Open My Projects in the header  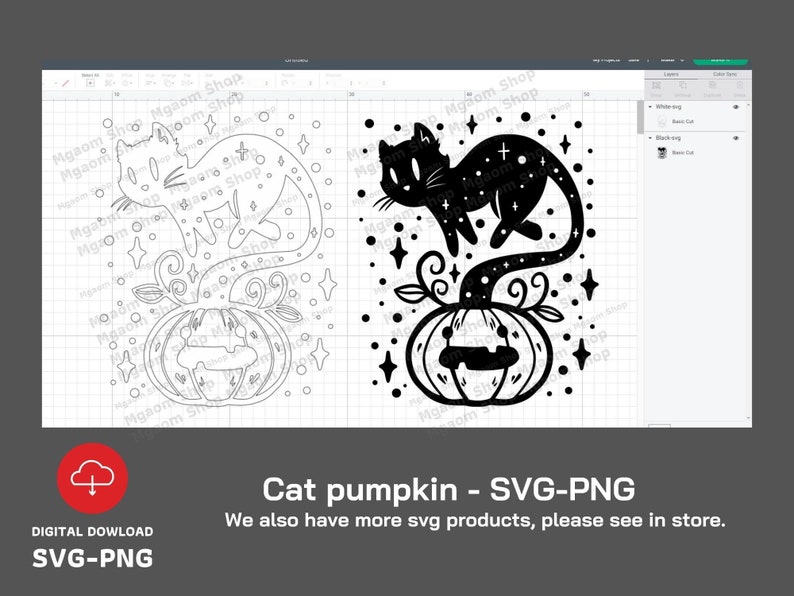606,60
